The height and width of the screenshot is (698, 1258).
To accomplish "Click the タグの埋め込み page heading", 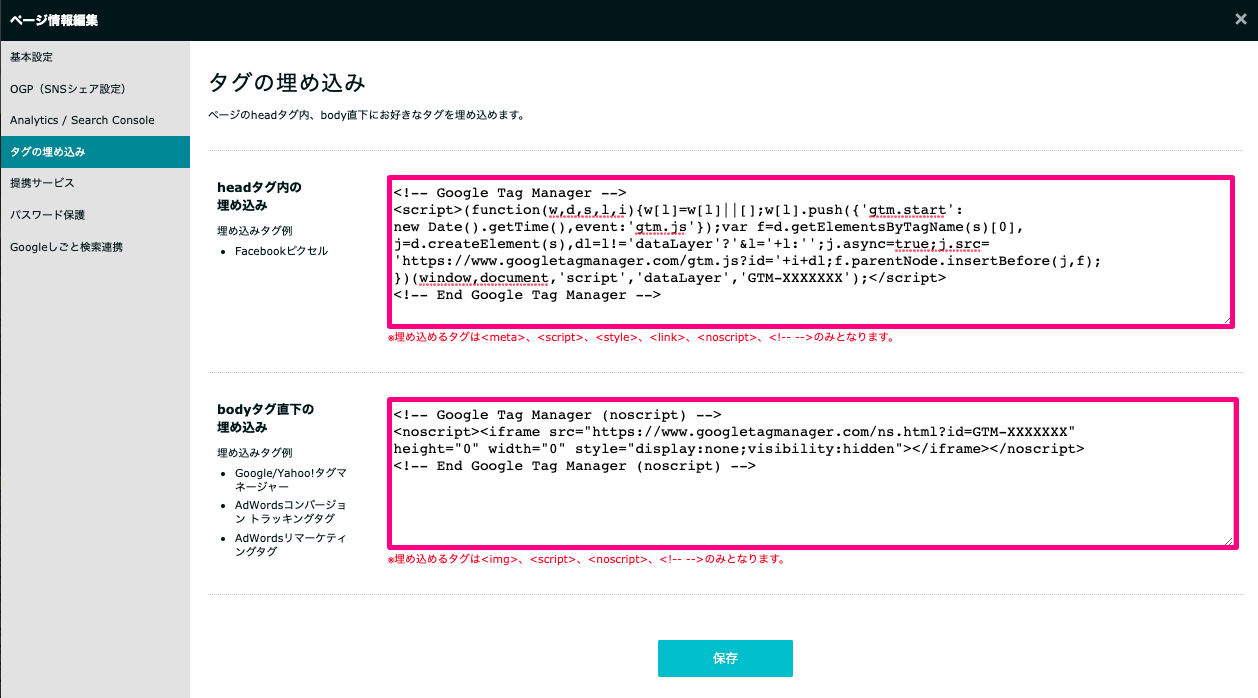I will 287,81.
